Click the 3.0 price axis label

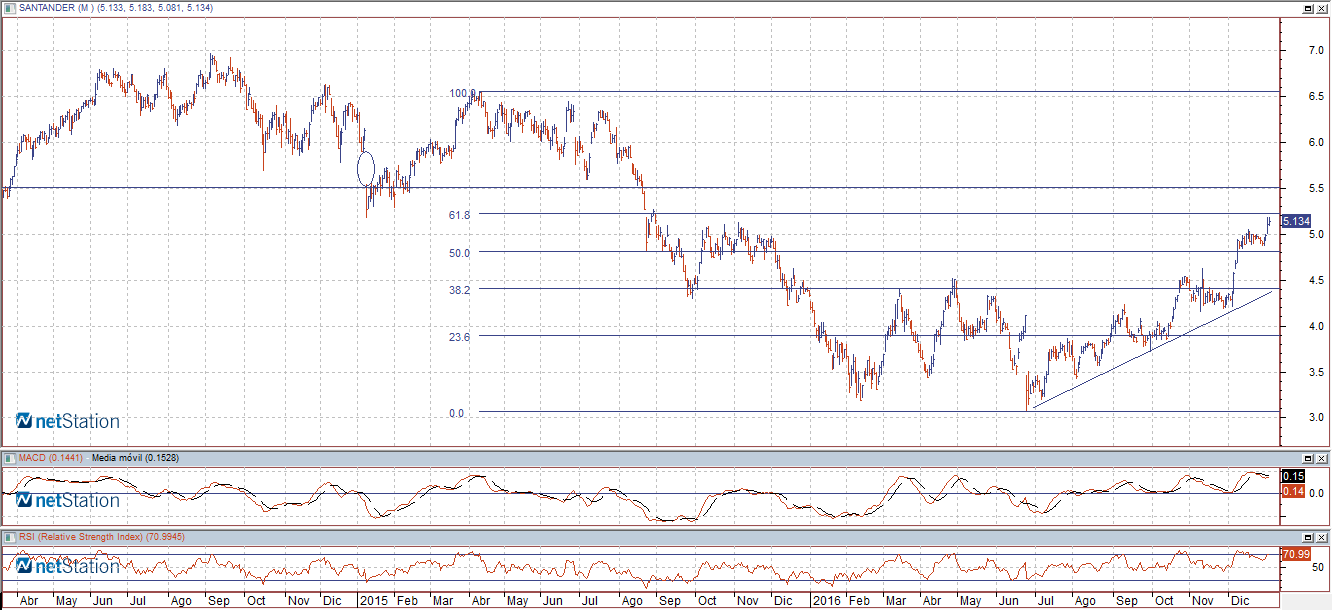point(1317,418)
